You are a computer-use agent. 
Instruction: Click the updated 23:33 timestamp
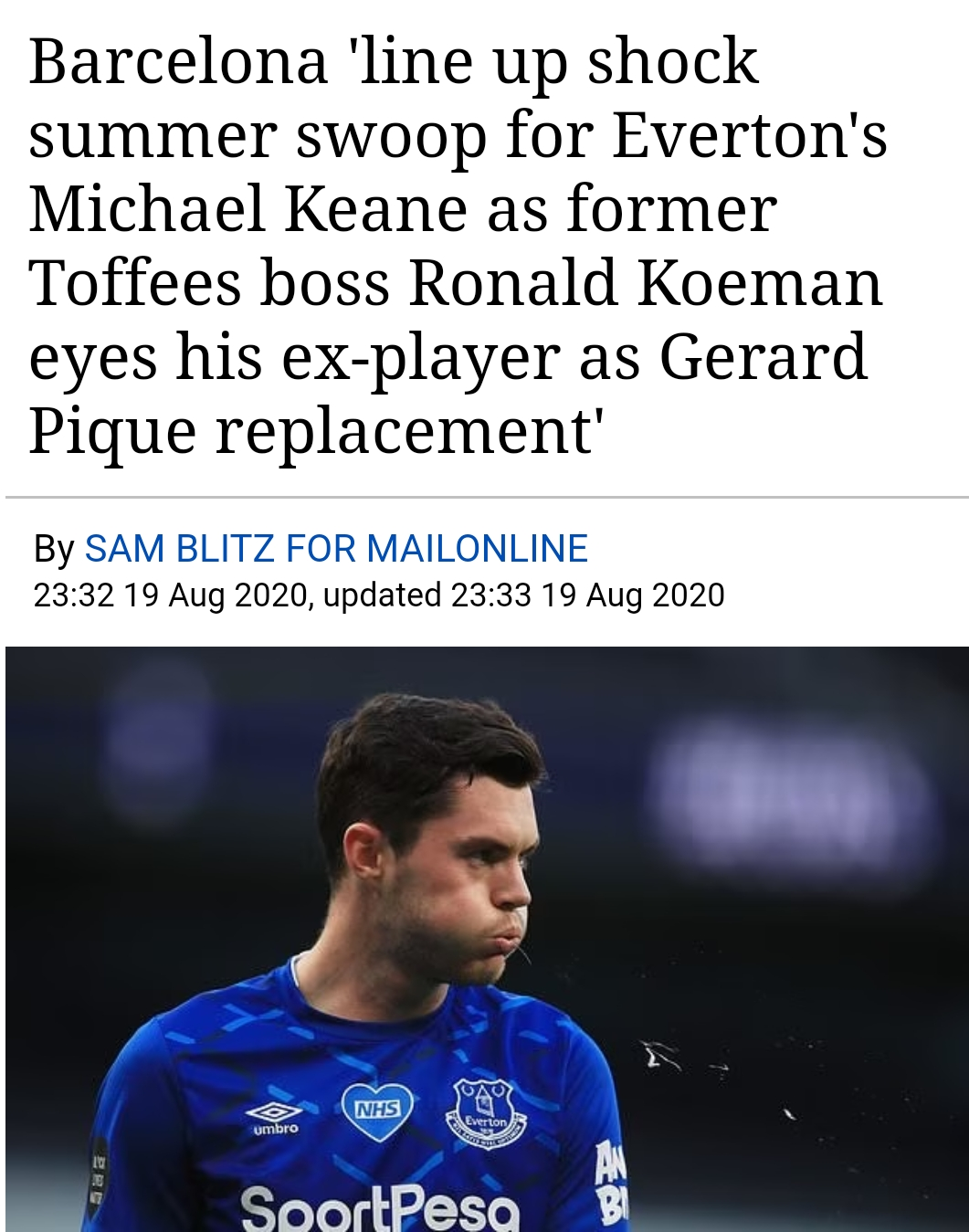523,595
